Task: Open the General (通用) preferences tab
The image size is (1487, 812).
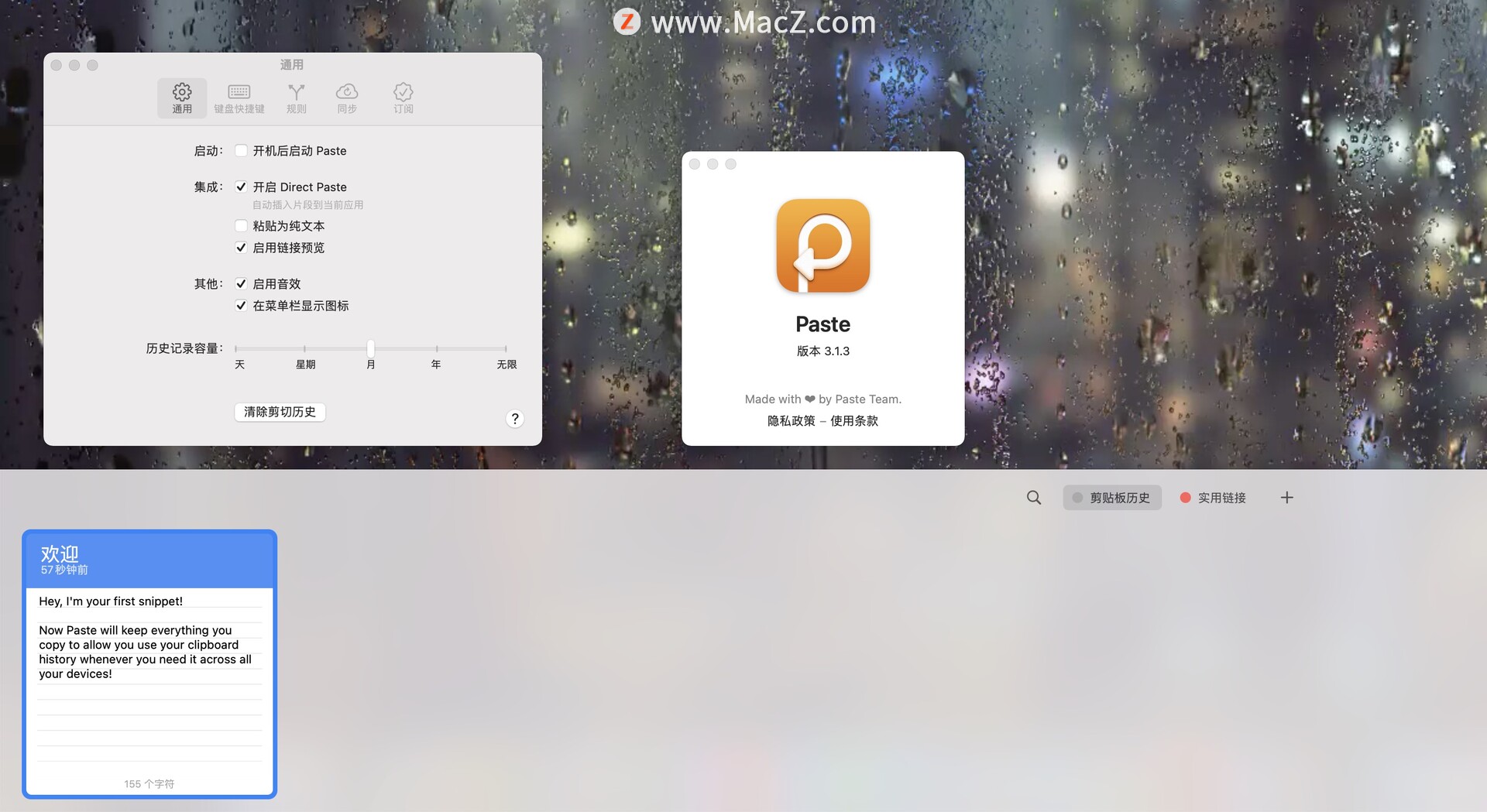Action: click(x=182, y=98)
